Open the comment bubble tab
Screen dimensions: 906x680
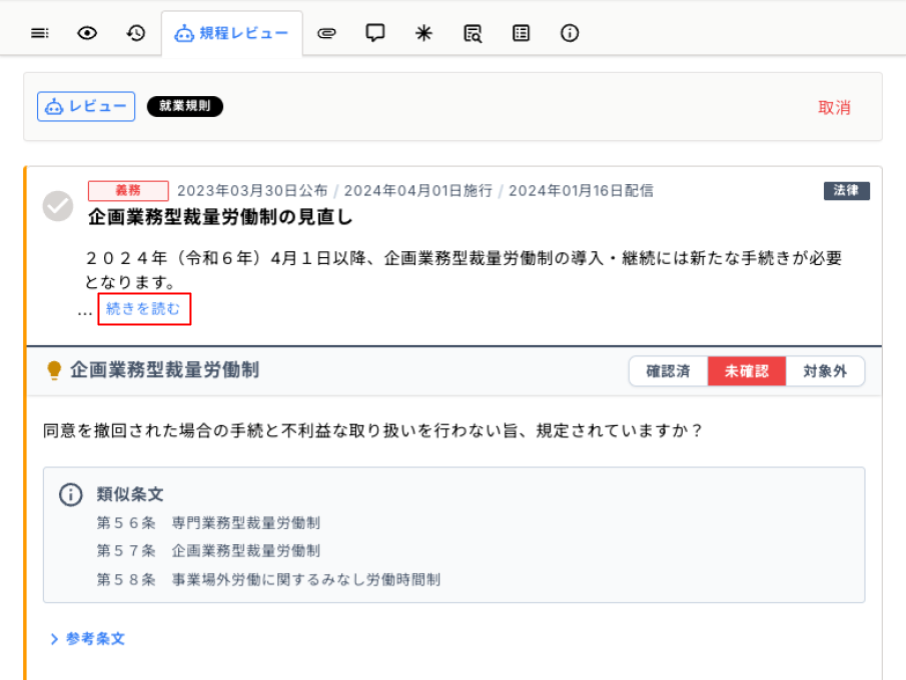click(x=375, y=33)
